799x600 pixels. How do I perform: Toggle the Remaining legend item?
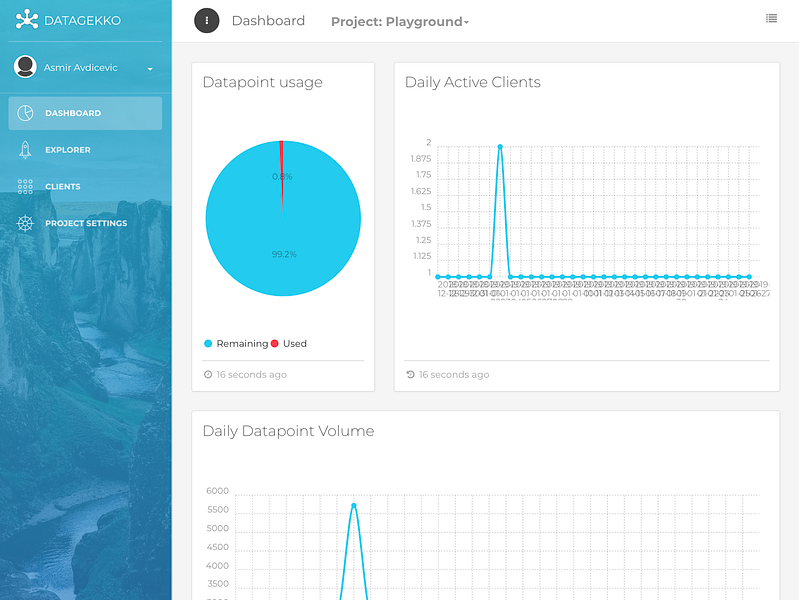(236, 344)
